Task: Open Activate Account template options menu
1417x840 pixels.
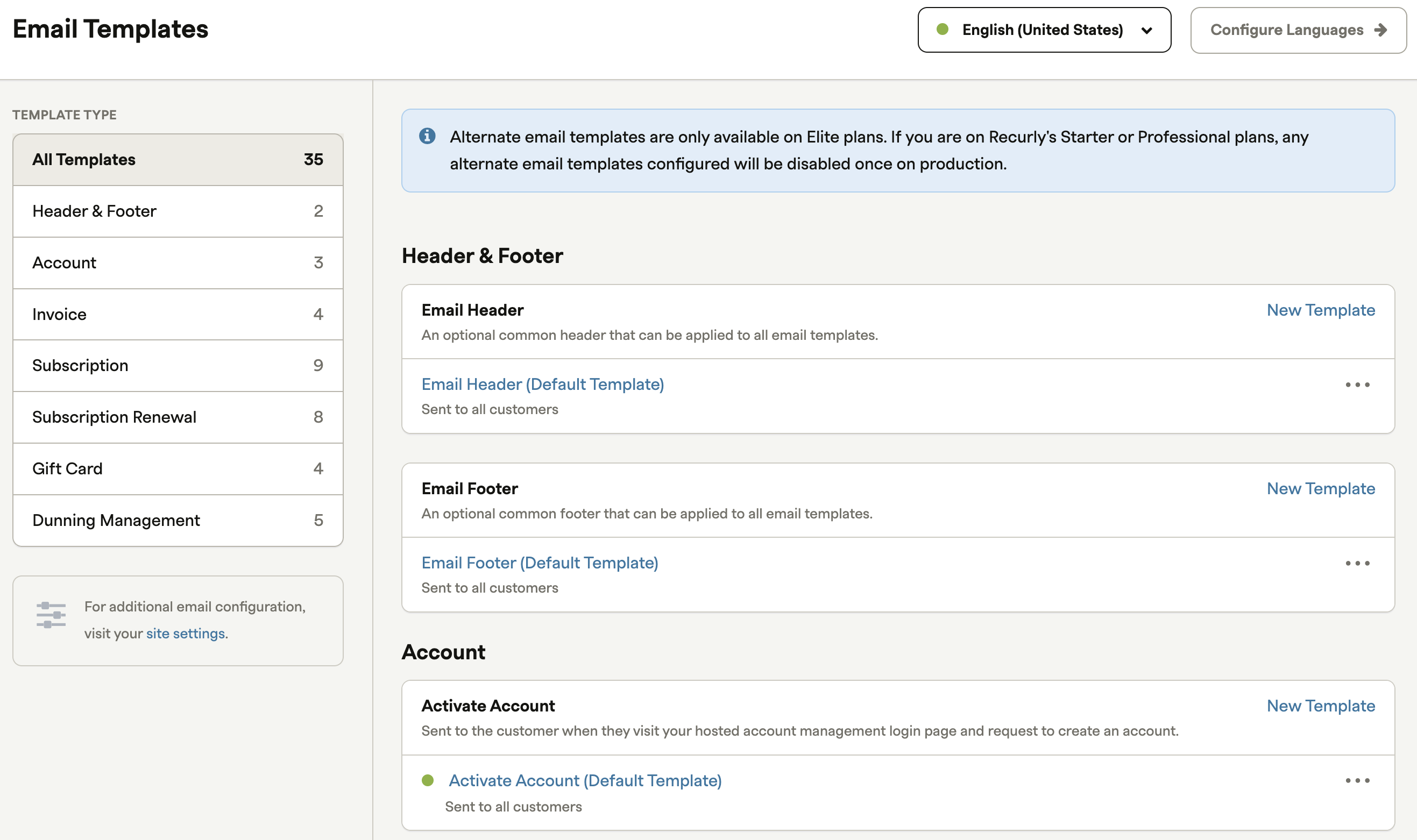Action: pyautogui.click(x=1357, y=780)
